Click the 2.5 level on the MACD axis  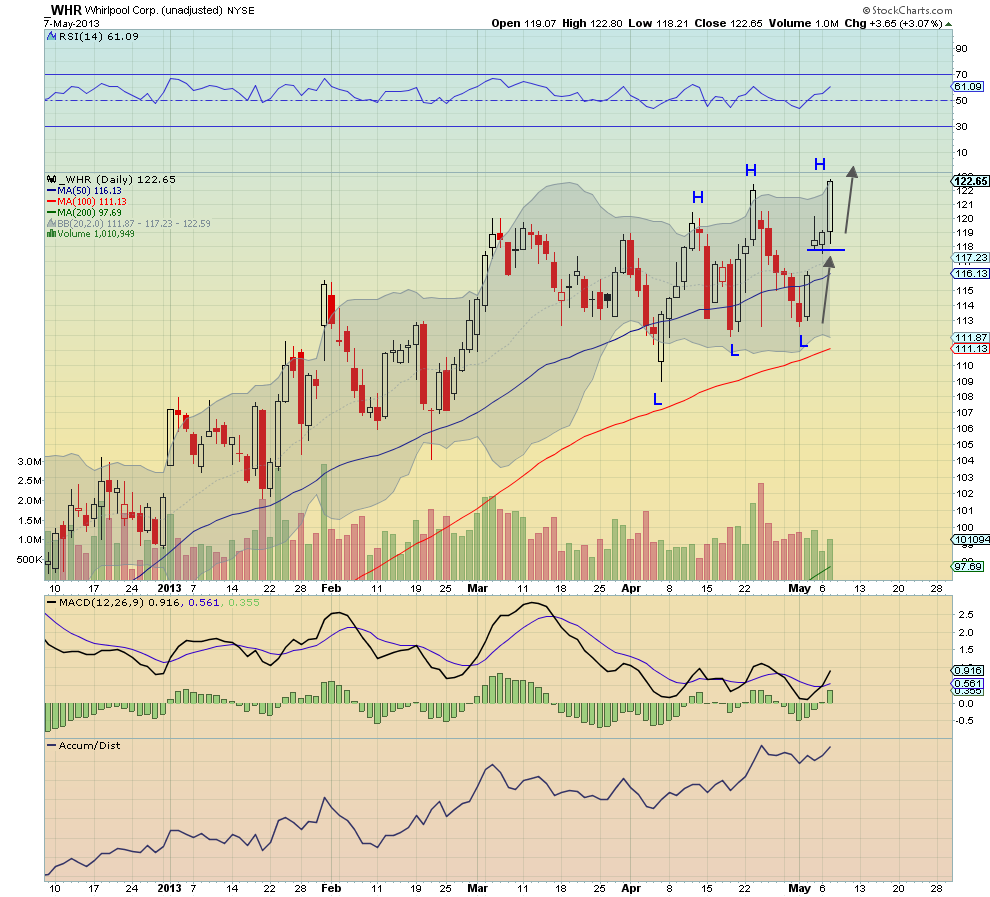coord(966,614)
